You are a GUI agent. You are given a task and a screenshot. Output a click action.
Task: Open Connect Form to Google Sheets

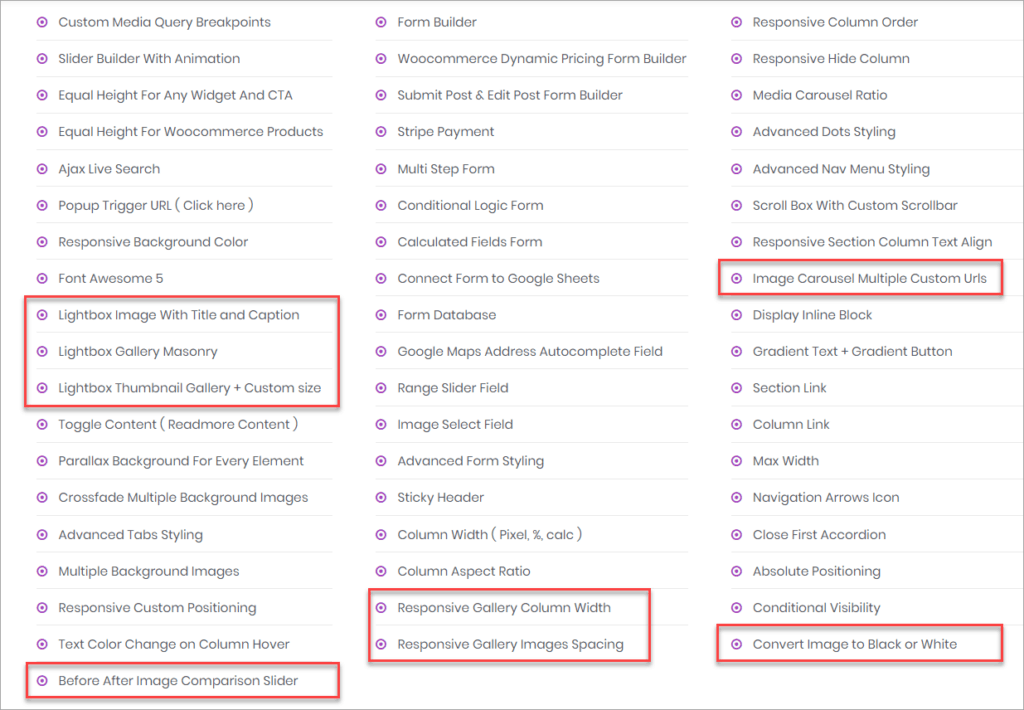(x=498, y=279)
